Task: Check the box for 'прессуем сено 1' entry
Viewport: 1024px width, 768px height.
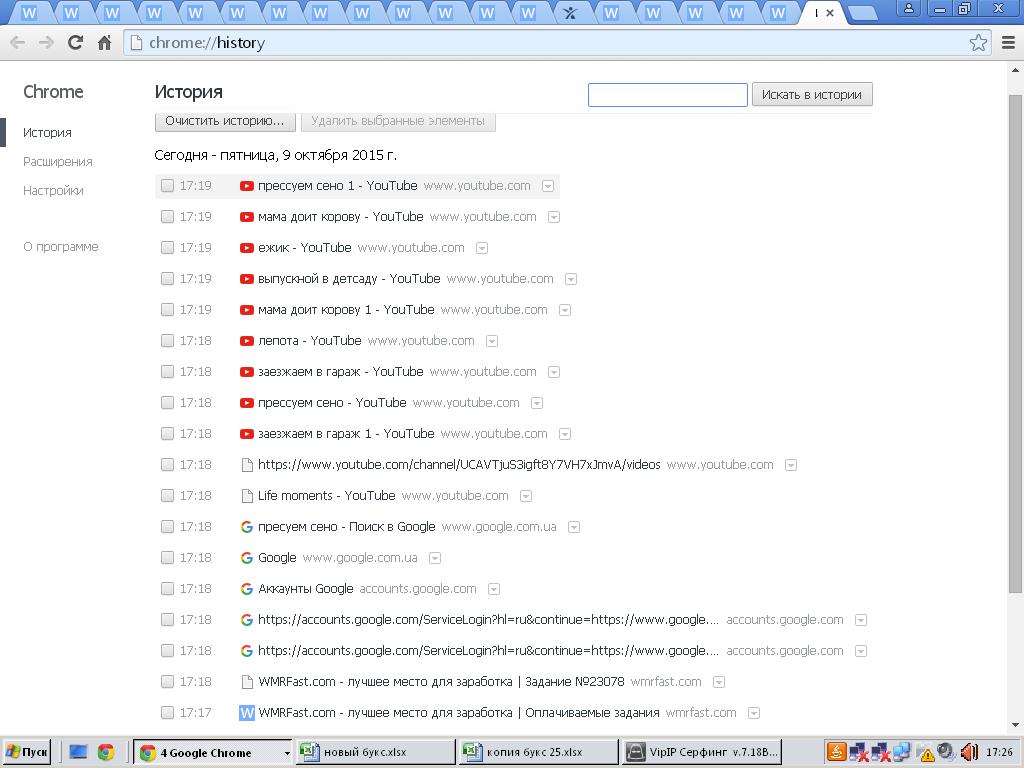Action: click(167, 185)
